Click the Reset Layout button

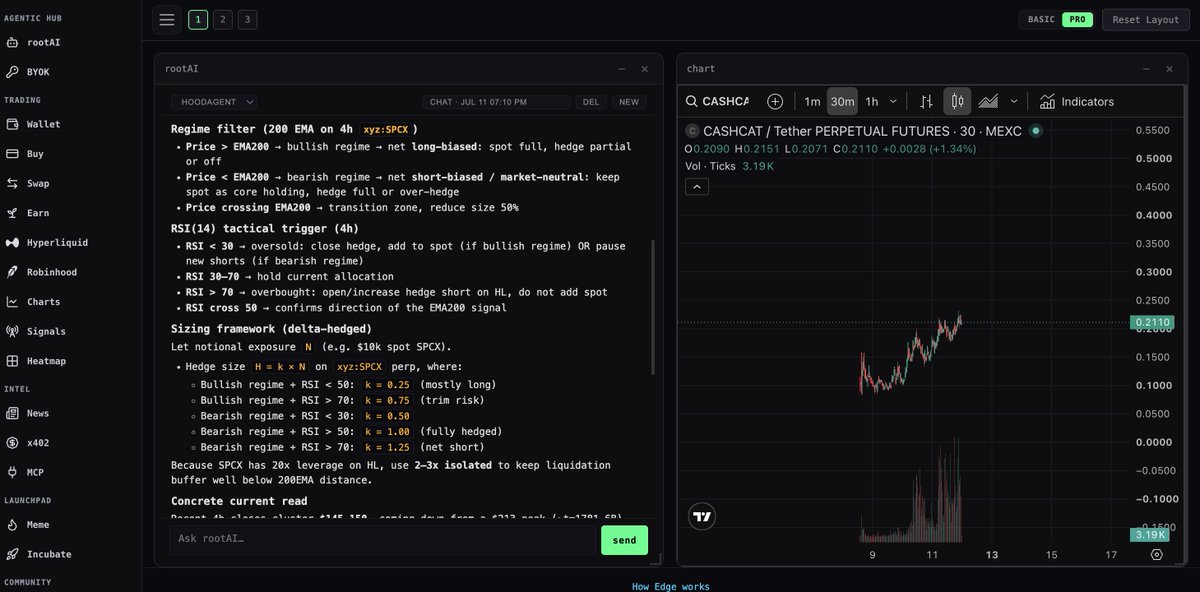[1146, 19]
